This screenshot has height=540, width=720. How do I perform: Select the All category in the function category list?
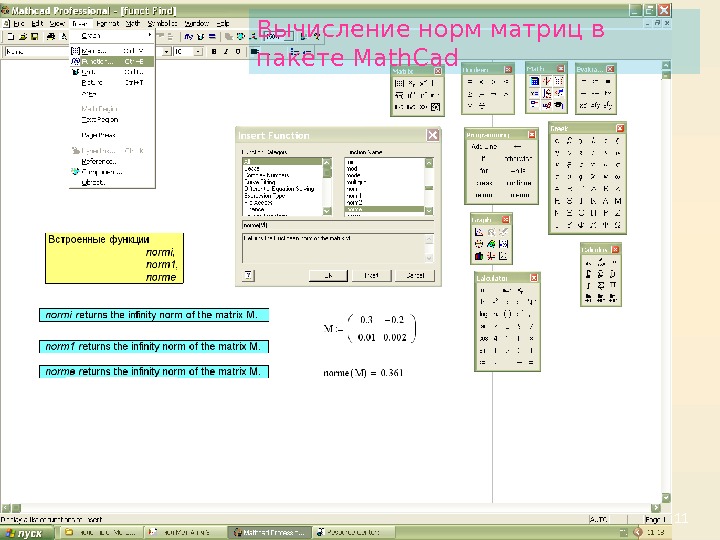coord(283,162)
